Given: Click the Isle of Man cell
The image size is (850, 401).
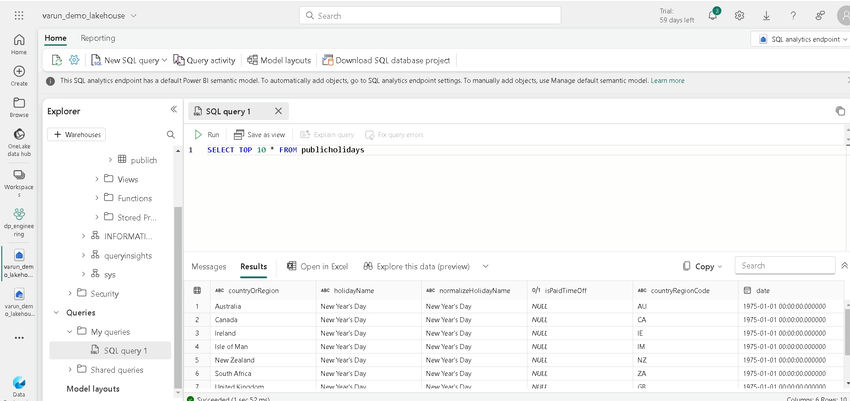Looking at the screenshot, I should pyautogui.click(x=262, y=346).
